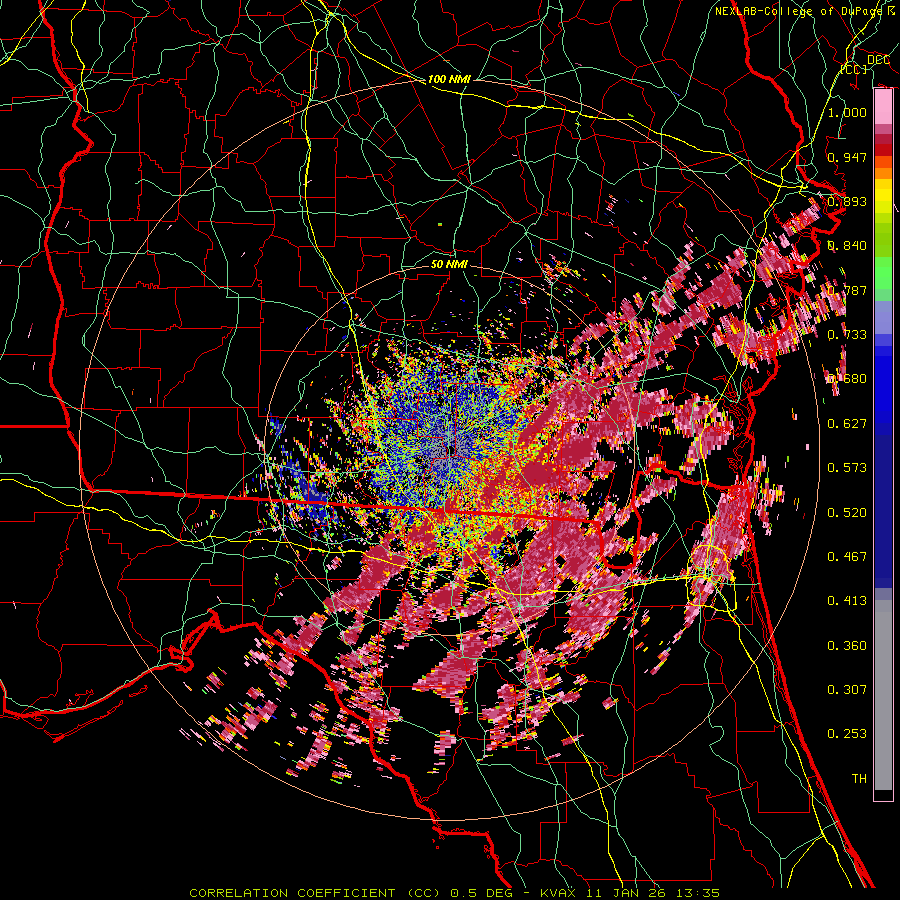The width and height of the screenshot is (900, 900).
Task: Select the large gray band in CC legend
Action: coord(883,700)
